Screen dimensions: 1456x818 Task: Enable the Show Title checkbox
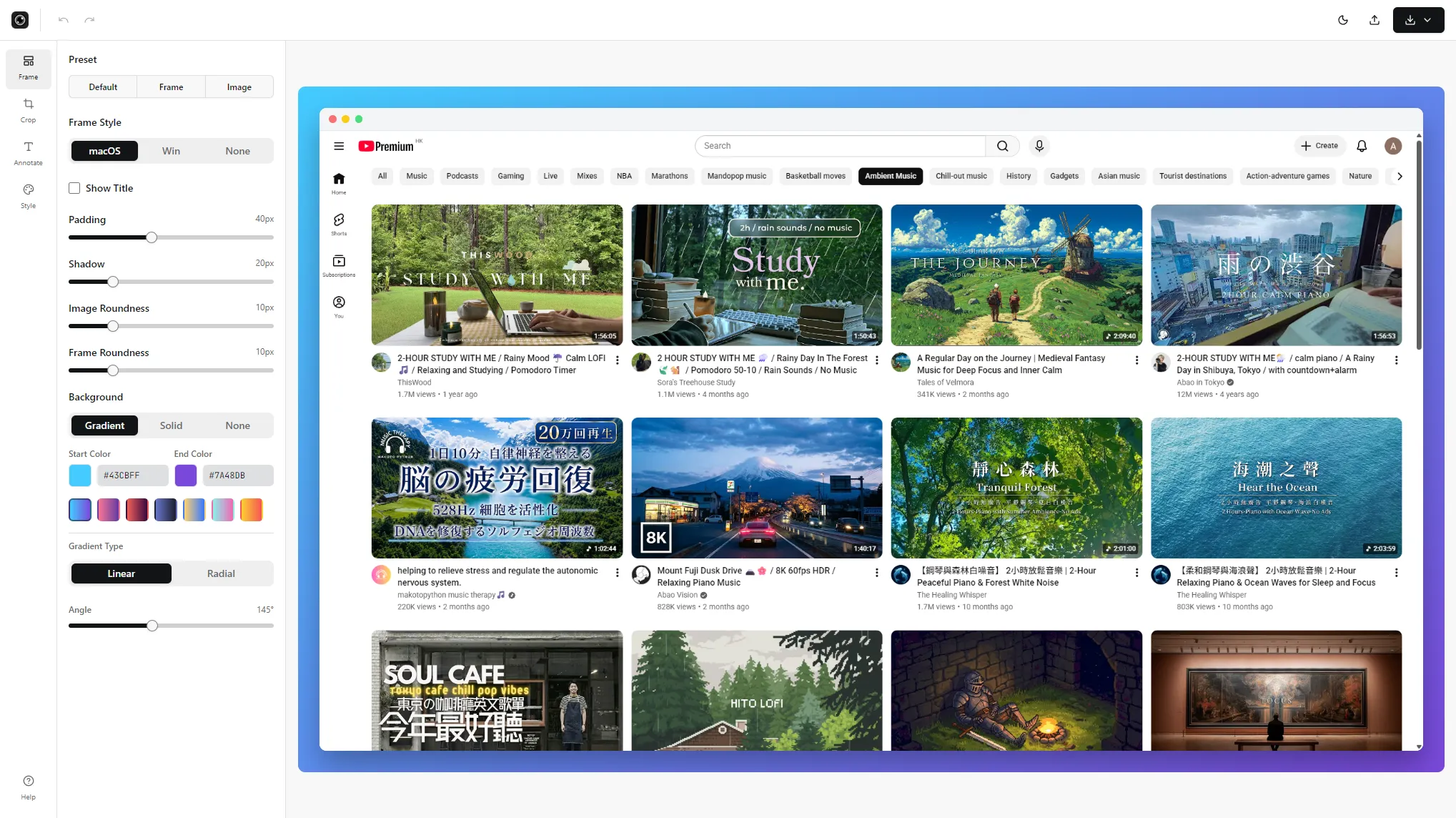click(x=74, y=188)
